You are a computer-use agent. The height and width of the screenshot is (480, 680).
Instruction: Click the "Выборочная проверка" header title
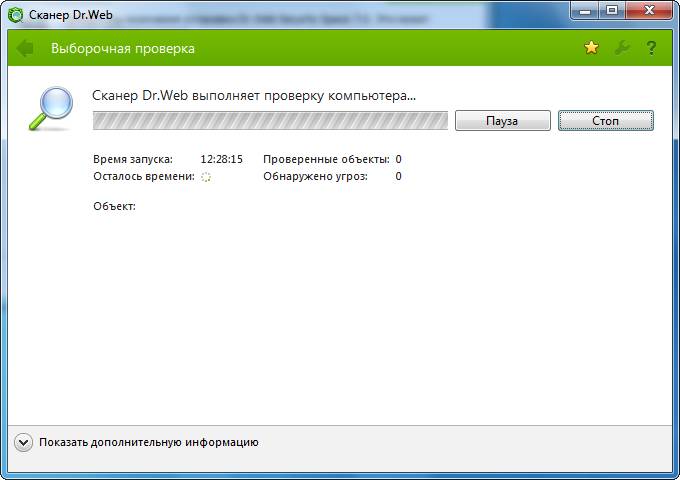click(x=123, y=48)
